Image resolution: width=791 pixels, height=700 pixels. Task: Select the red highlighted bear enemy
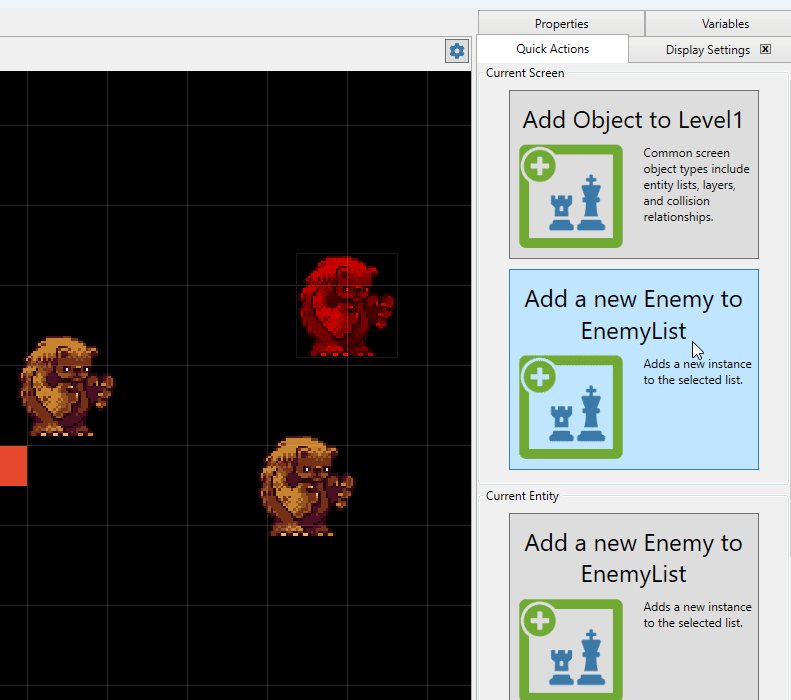(x=346, y=306)
